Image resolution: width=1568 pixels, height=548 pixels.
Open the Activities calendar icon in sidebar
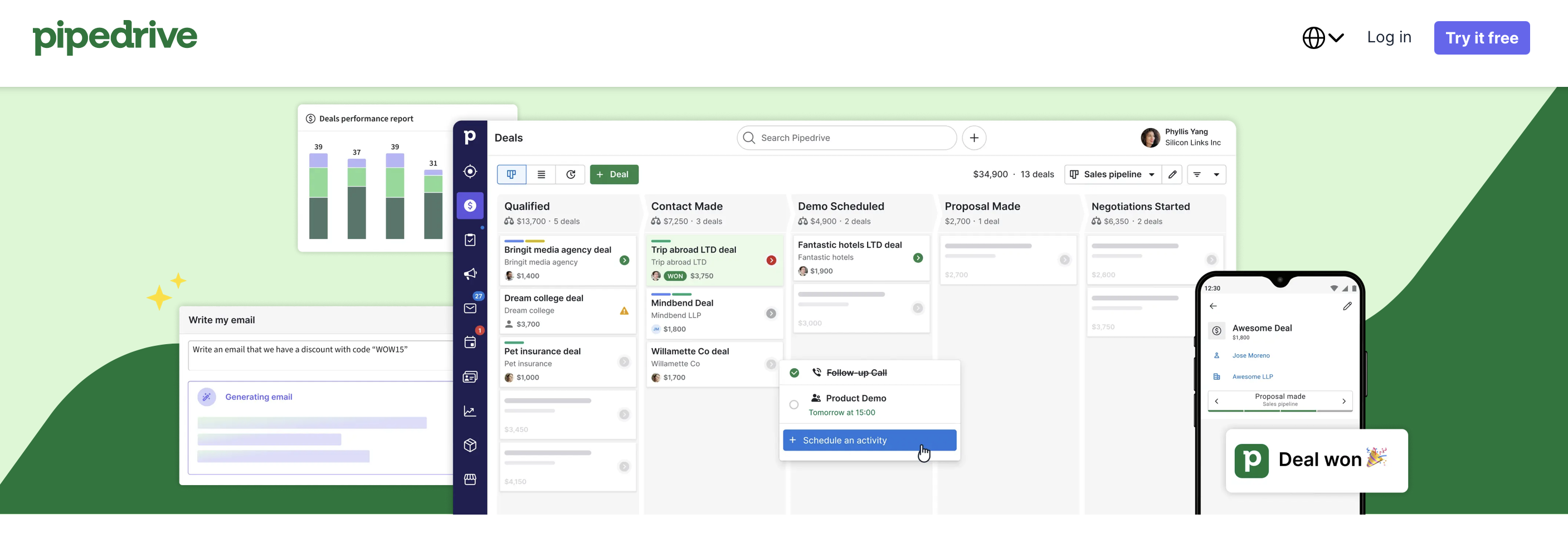[x=470, y=342]
